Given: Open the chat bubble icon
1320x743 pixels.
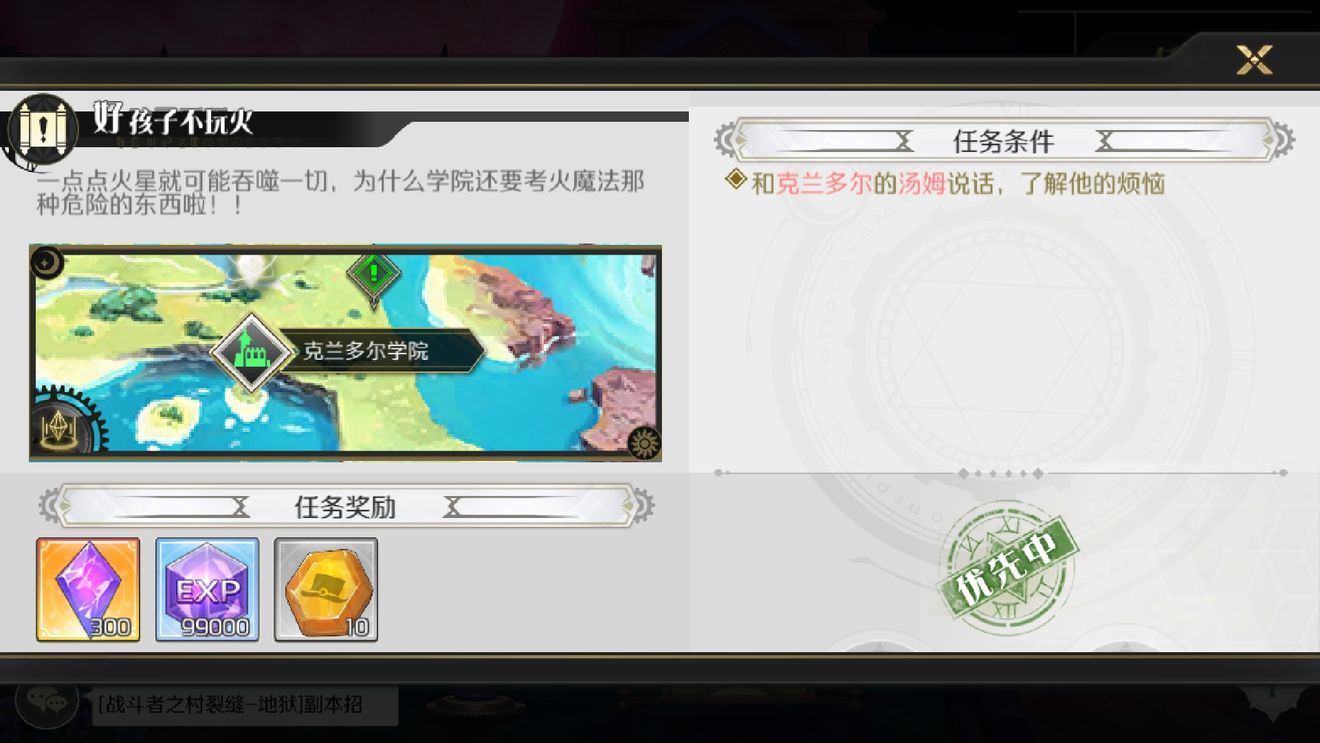Looking at the screenshot, I should click(x=47, y=702).
